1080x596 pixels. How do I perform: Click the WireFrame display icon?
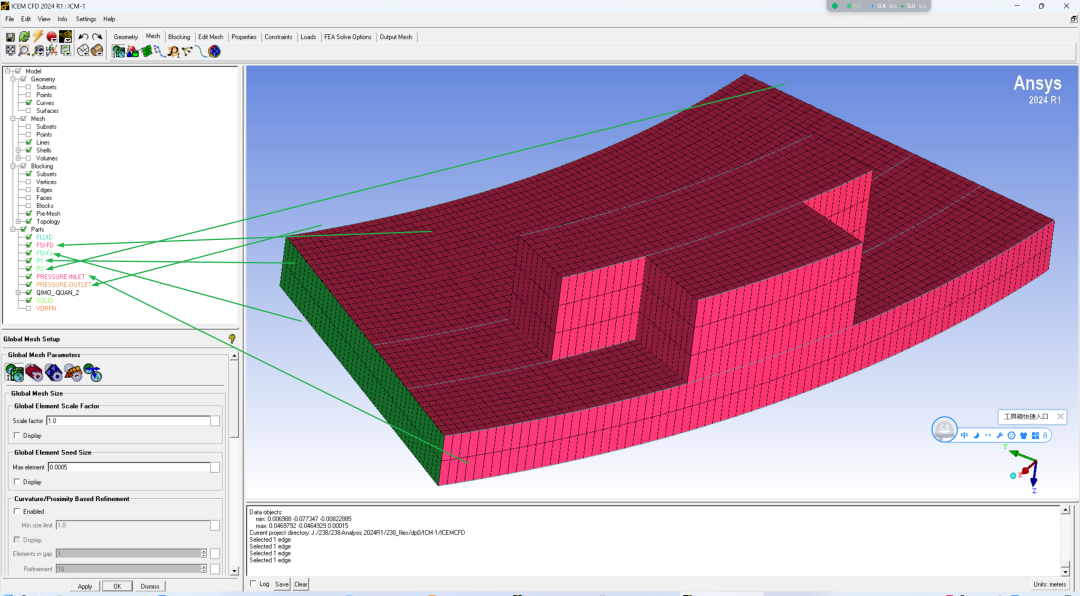coord(83,51)
